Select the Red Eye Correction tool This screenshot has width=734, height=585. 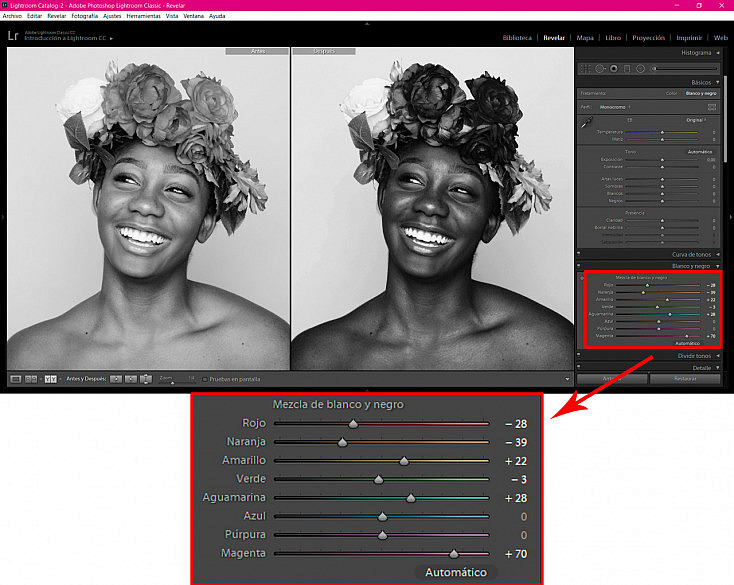(x=613, y=69)
